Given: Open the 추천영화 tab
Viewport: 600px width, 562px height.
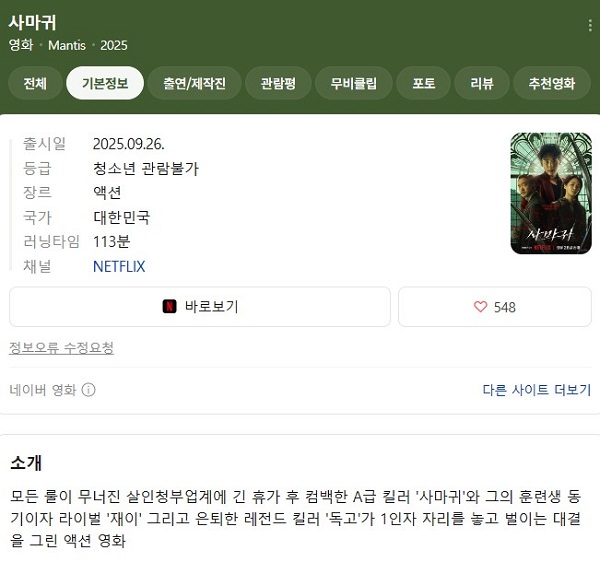Looking at the screenshot, I should (x=552, y=83).
